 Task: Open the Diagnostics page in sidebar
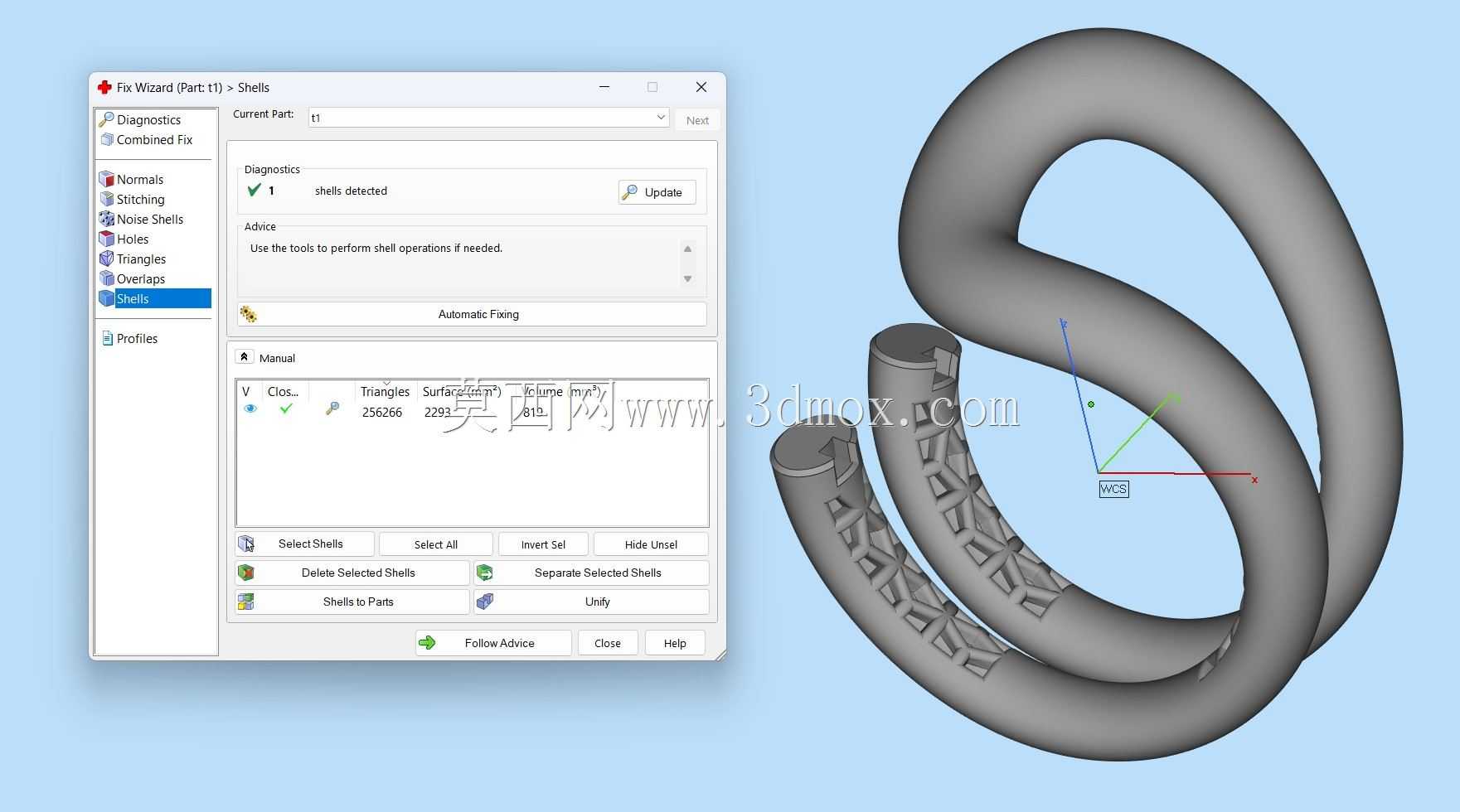coord(148,120)
